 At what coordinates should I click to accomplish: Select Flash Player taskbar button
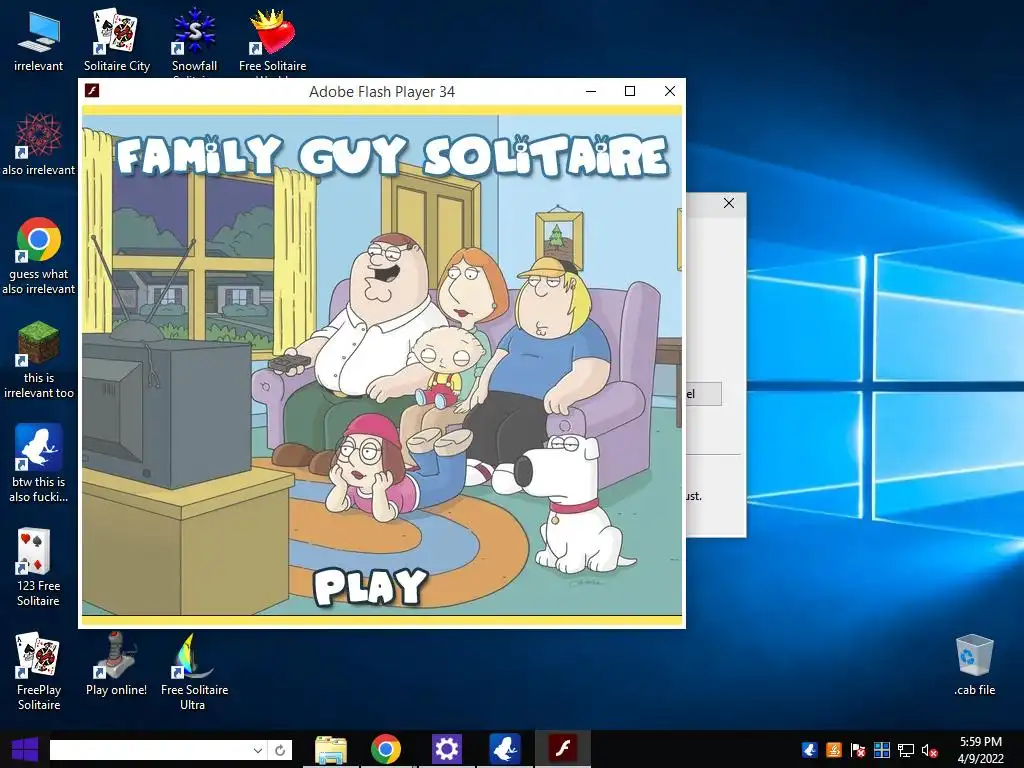click(562, 749)
